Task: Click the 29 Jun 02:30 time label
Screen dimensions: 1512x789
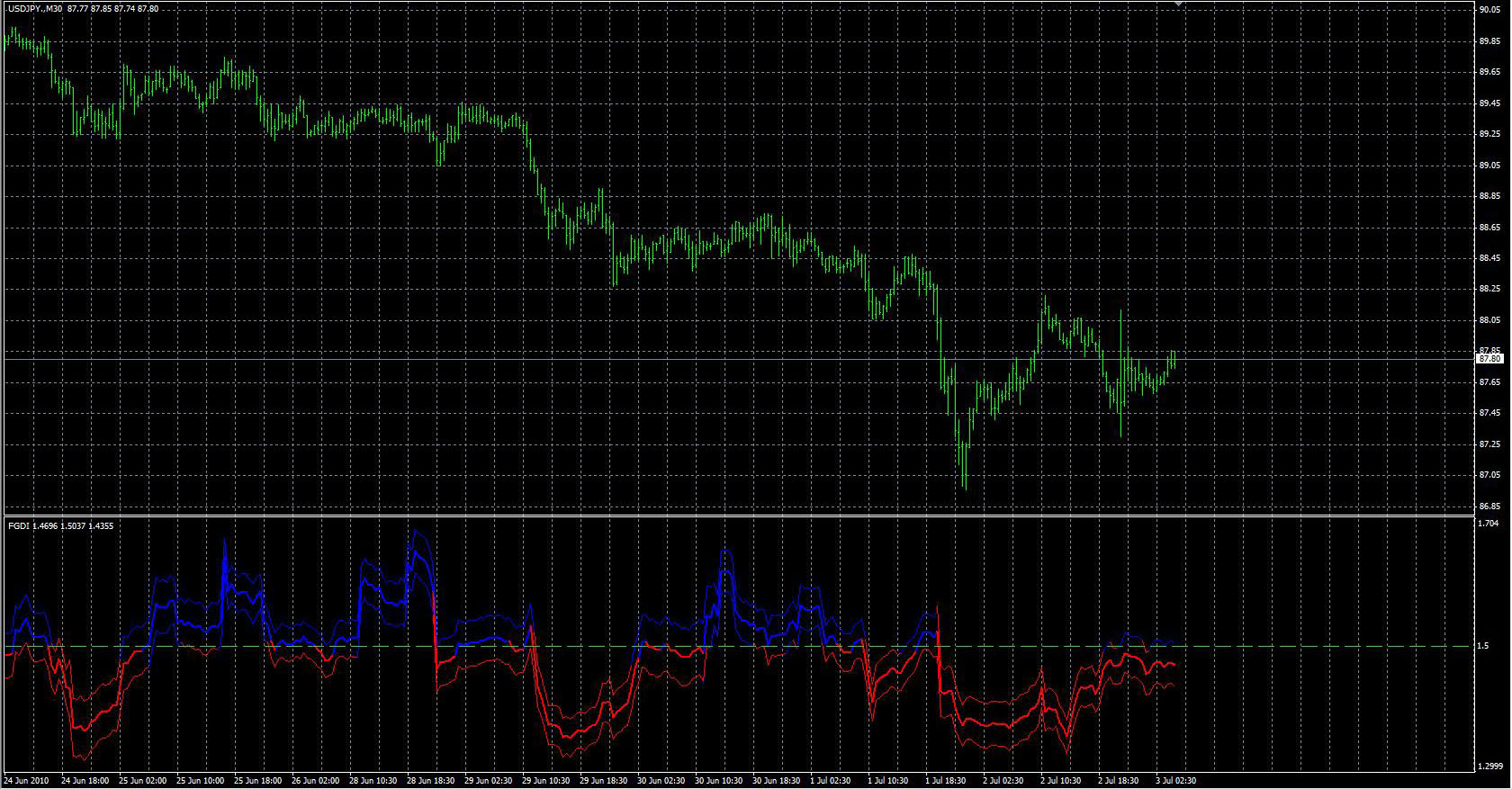Action: click(489, 781)
